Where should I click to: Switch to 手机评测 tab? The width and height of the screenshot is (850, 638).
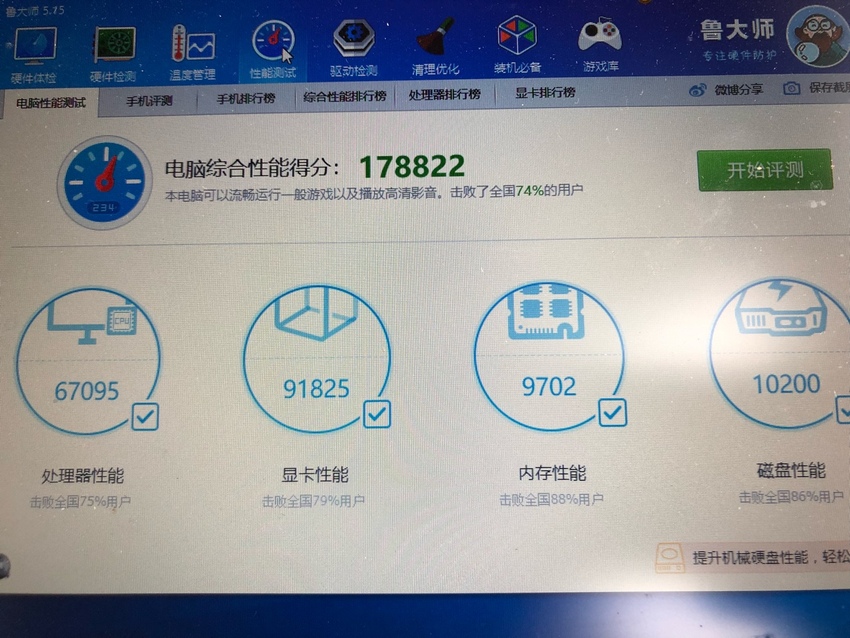(x=149, y=101)
